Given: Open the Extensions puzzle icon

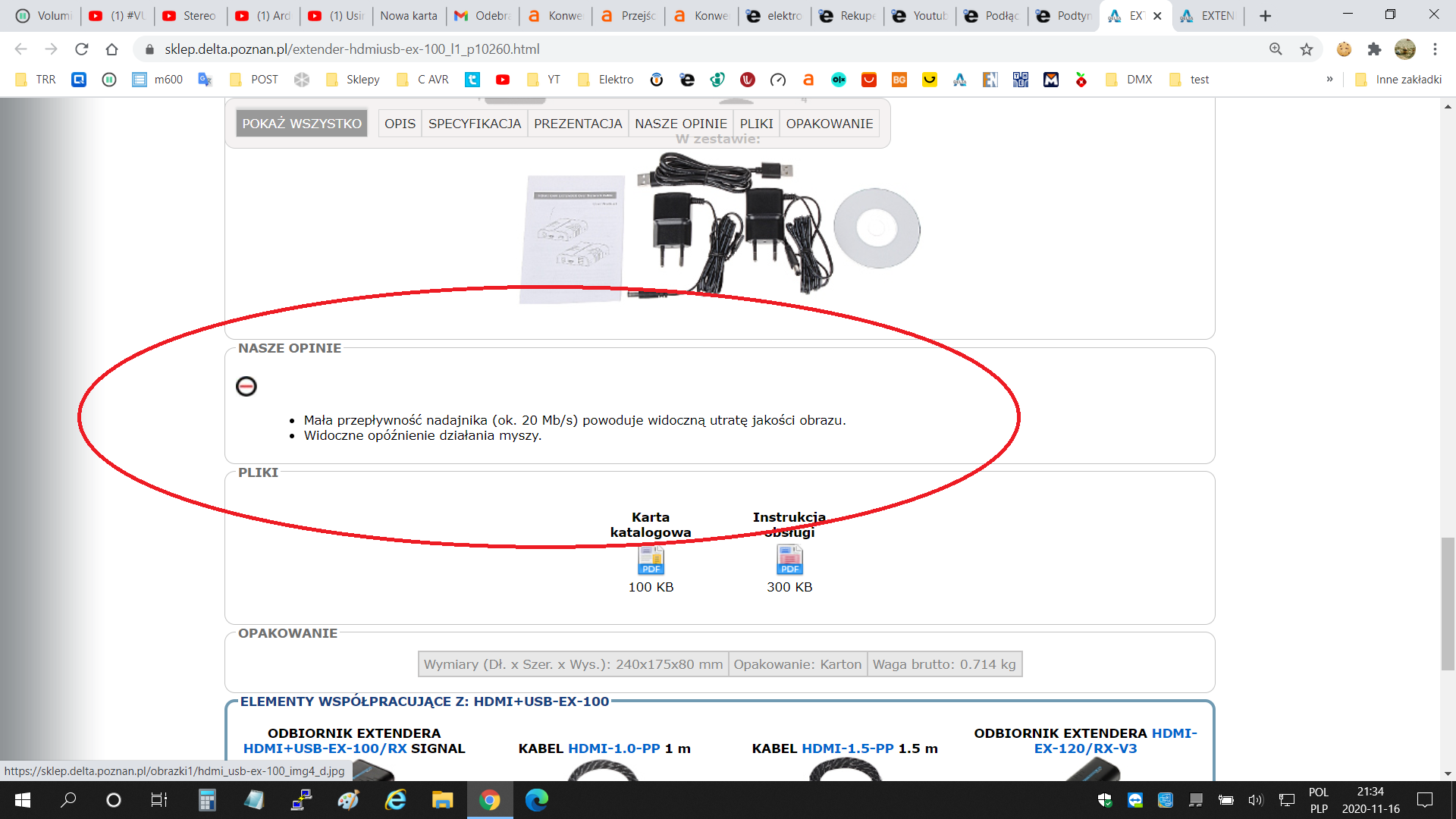Looking at the screenshot, I should click(x=1374, y=49).
